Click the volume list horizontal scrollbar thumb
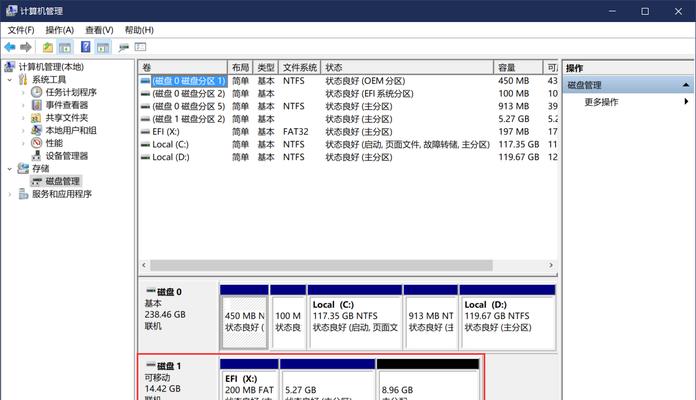Viewport: 696px width, 400px height. click(321, 265)
